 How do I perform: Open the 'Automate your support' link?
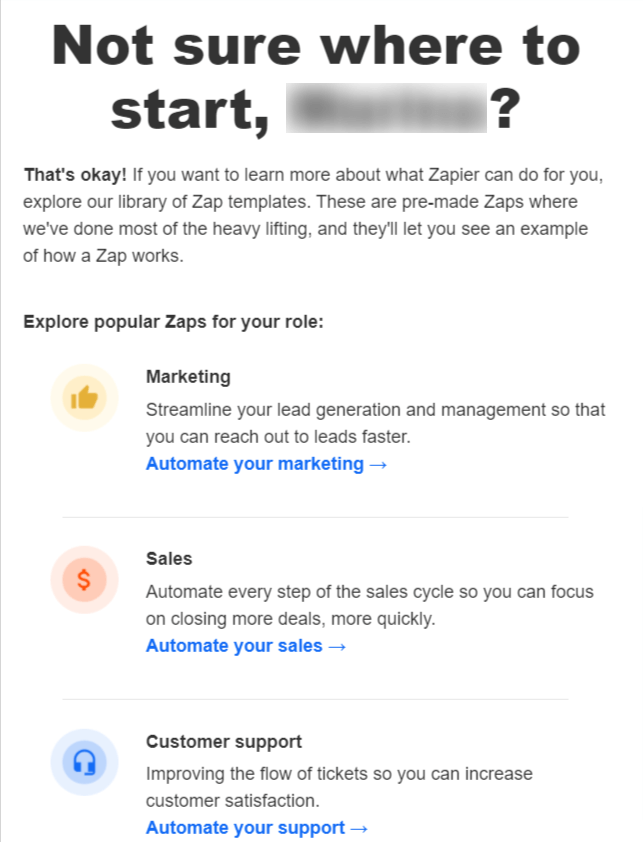[x=257, y=828]
